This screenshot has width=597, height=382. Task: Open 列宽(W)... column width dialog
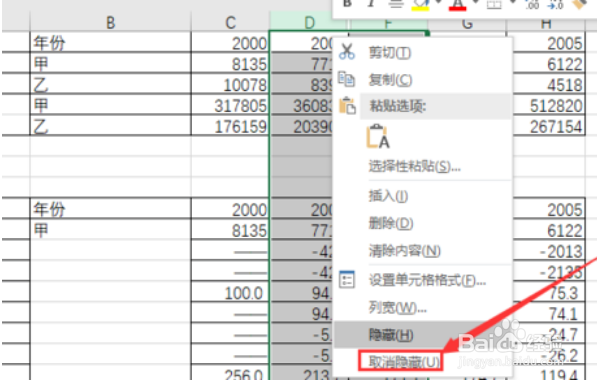click(423, 307)
